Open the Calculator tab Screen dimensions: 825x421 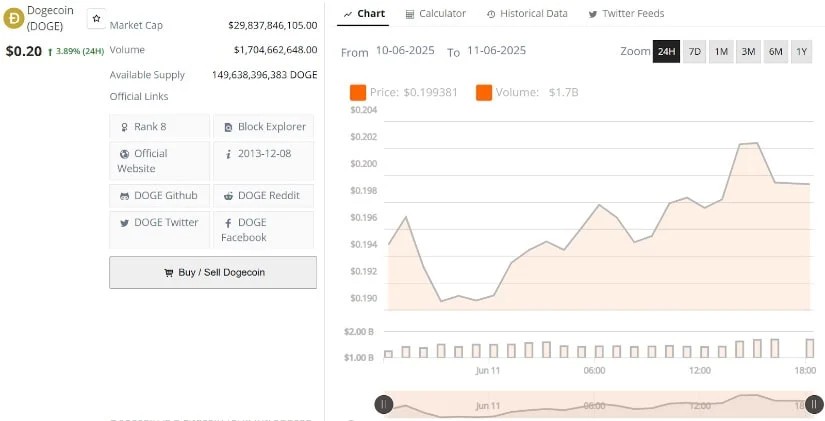436,14
